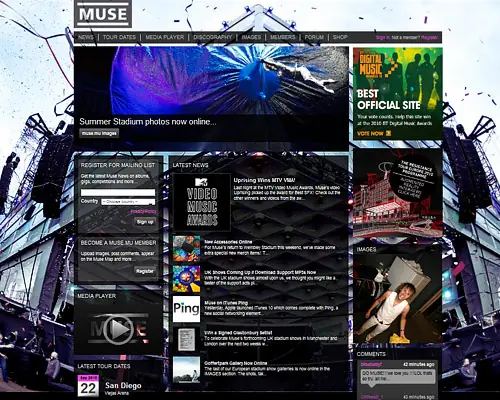Open the UK Shows support MP3s thumbnail
Screen dimensions: 500x400
click(186, 279)
